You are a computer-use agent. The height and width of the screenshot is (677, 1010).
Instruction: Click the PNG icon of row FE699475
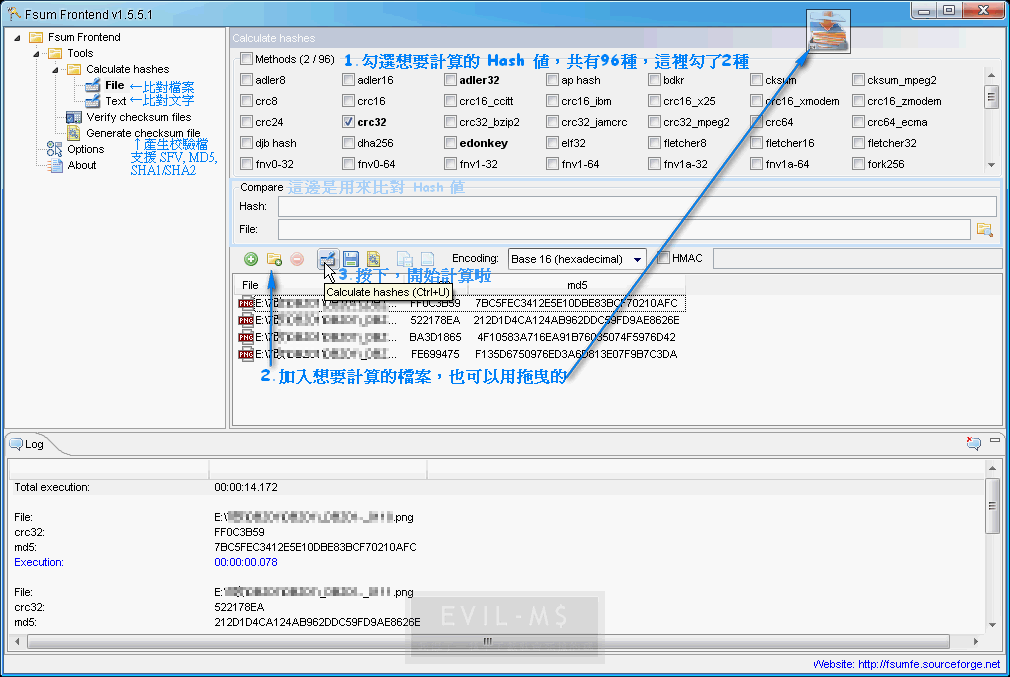246,354
